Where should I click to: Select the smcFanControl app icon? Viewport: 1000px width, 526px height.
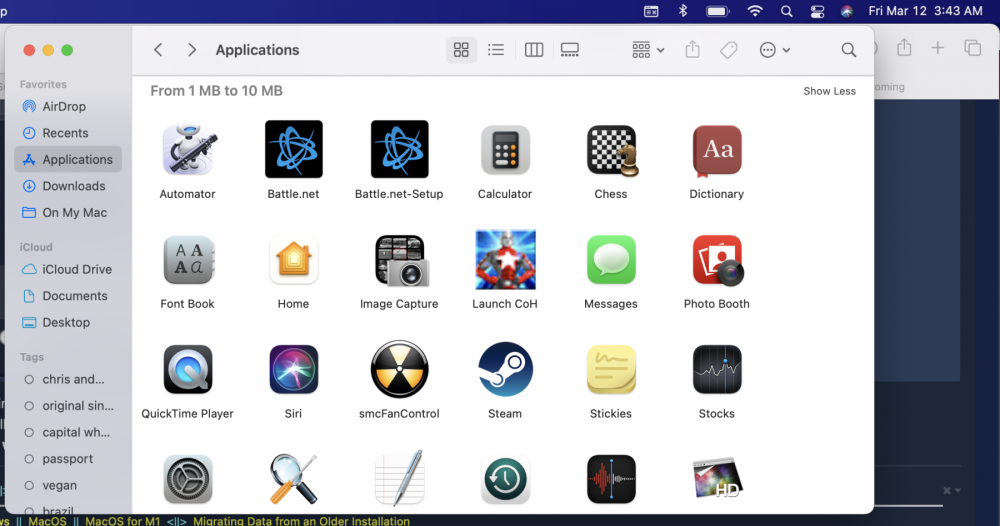(x=399, y=369)
